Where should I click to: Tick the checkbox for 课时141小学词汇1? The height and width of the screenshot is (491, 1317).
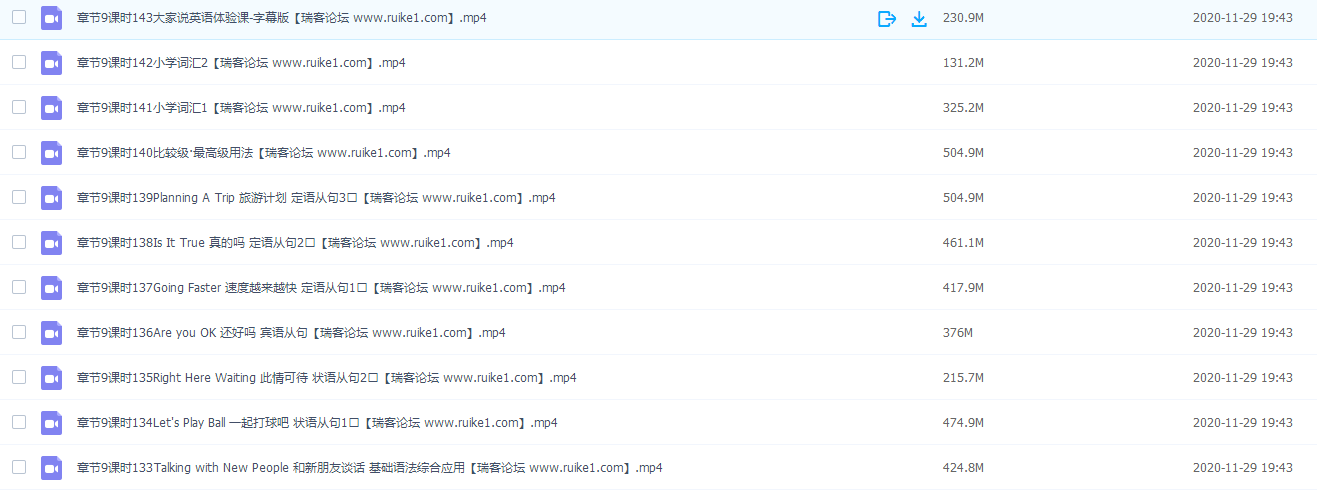[x=19, y=107]
